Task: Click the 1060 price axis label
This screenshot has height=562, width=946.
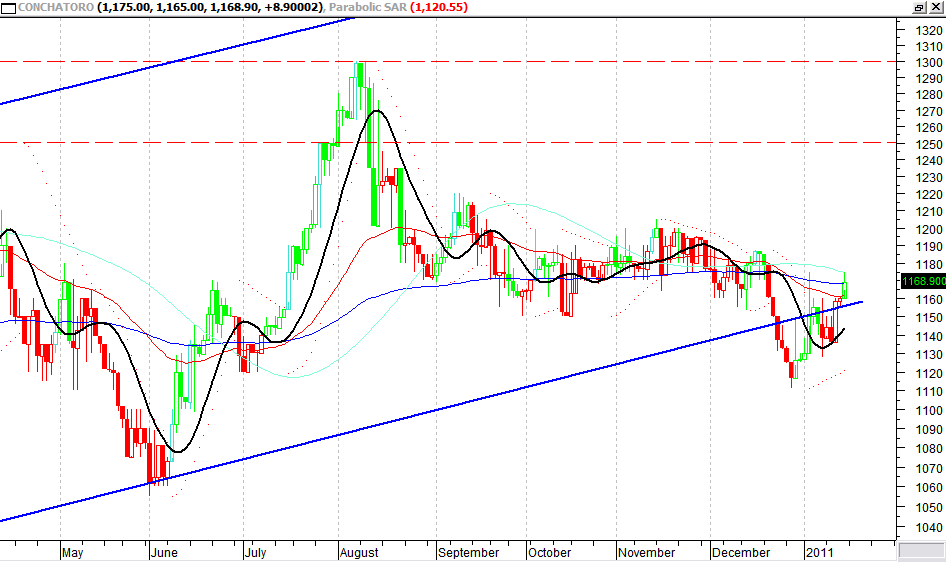Action: click(x=929, y=488)
